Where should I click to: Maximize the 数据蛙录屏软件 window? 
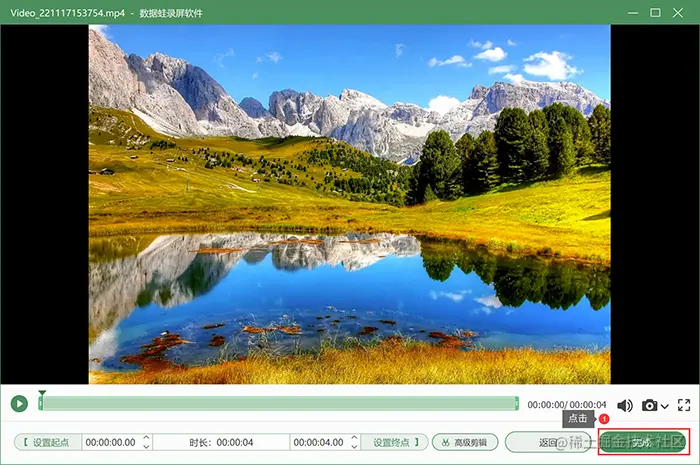coord(655,13)
